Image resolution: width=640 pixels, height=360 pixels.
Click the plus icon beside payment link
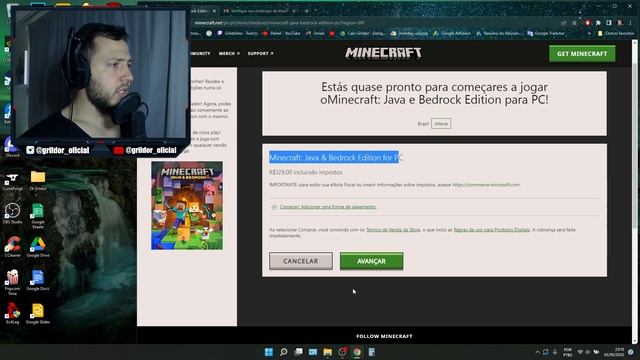(x=274, y=207)
